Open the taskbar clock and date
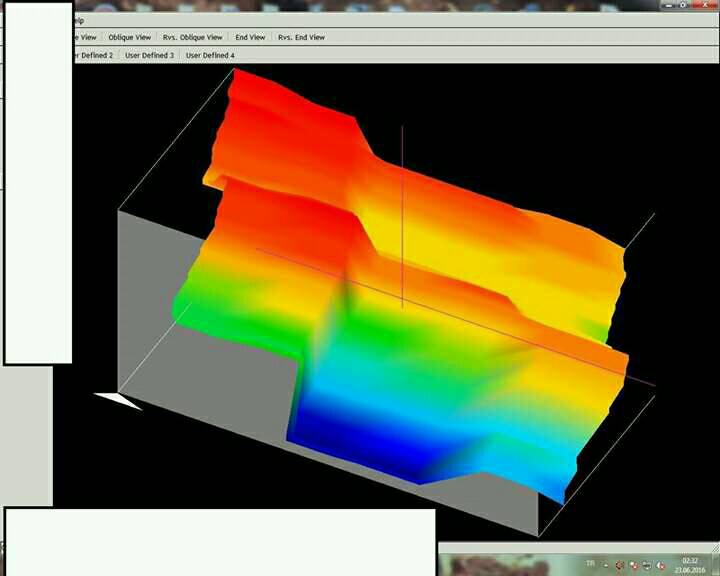This screenshot has height=576, width=720. [x=690, y=565]
